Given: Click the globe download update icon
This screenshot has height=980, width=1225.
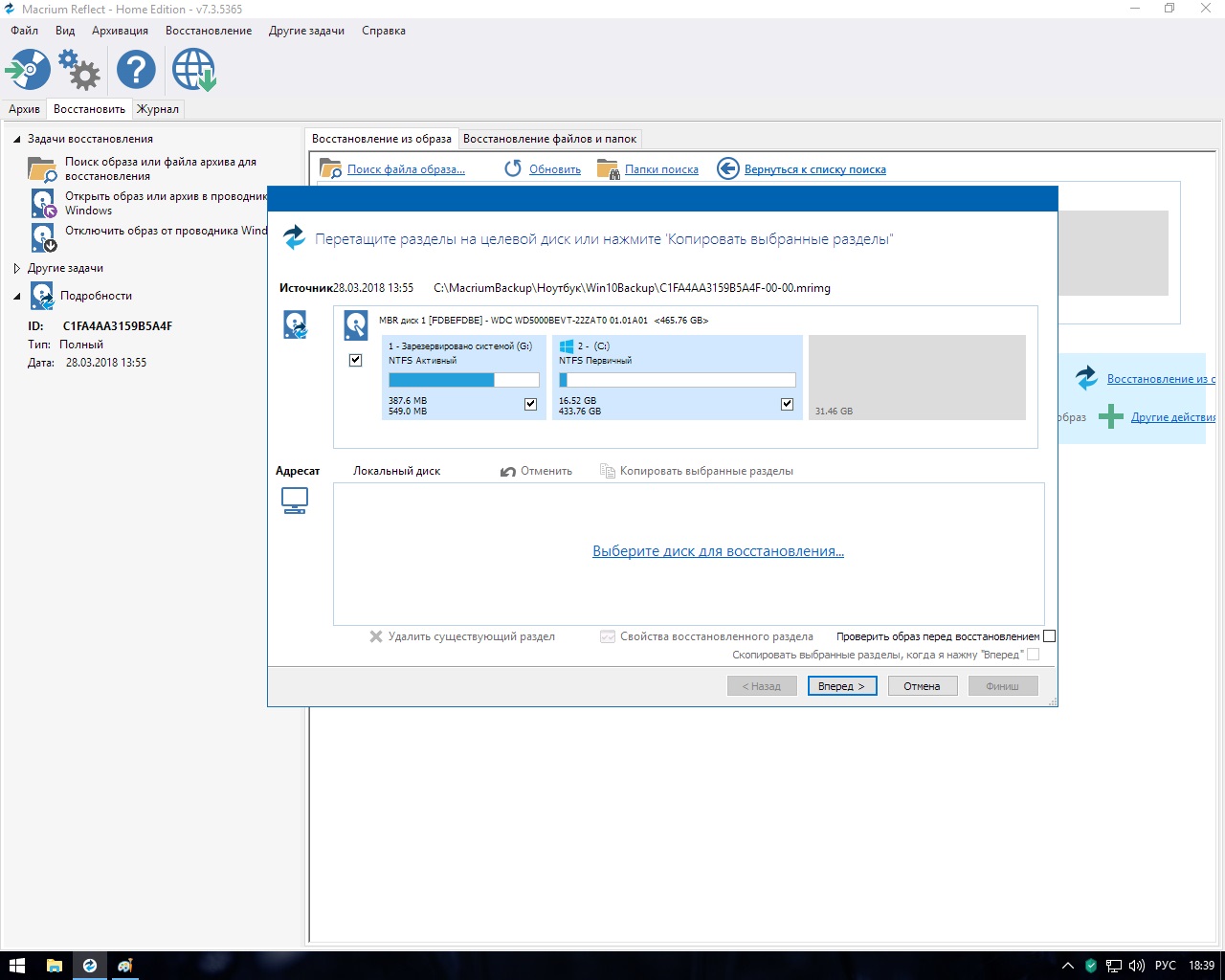Looking at the screenshot, I should 193,70.
